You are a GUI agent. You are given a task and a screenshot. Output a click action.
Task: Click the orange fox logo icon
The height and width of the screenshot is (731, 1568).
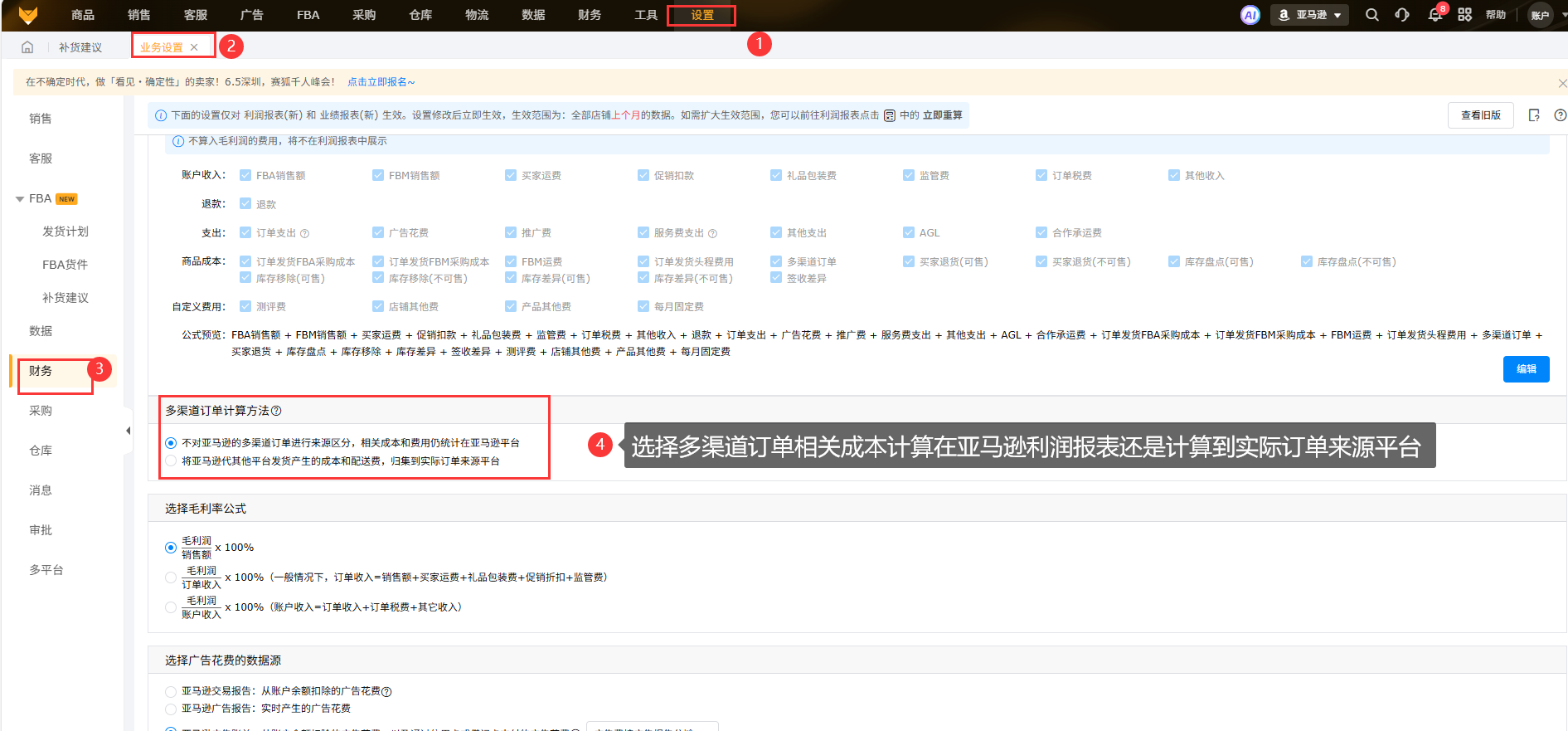(28, 15)
